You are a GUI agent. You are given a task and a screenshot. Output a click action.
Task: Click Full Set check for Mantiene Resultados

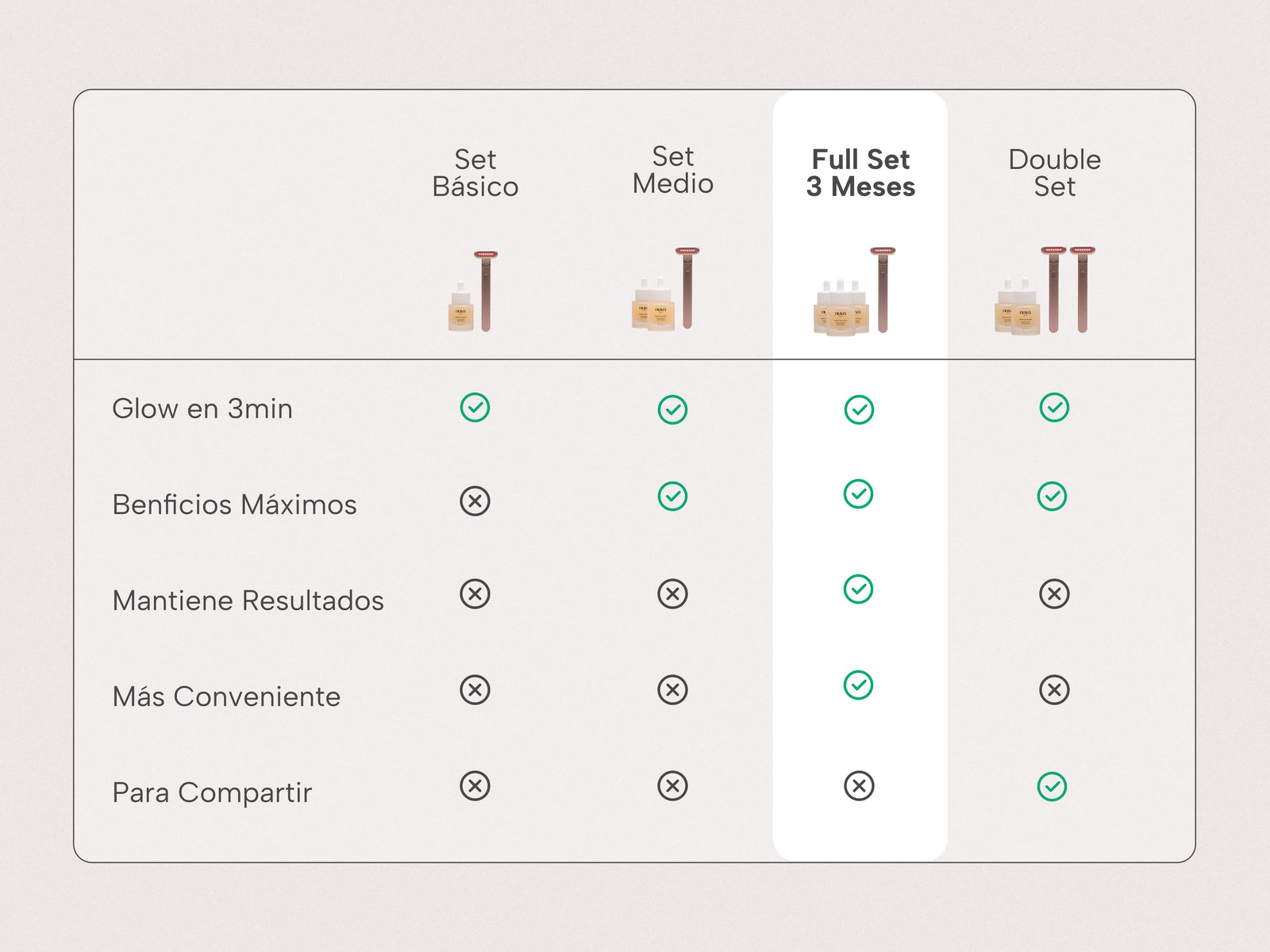click(x=858, y=589)
